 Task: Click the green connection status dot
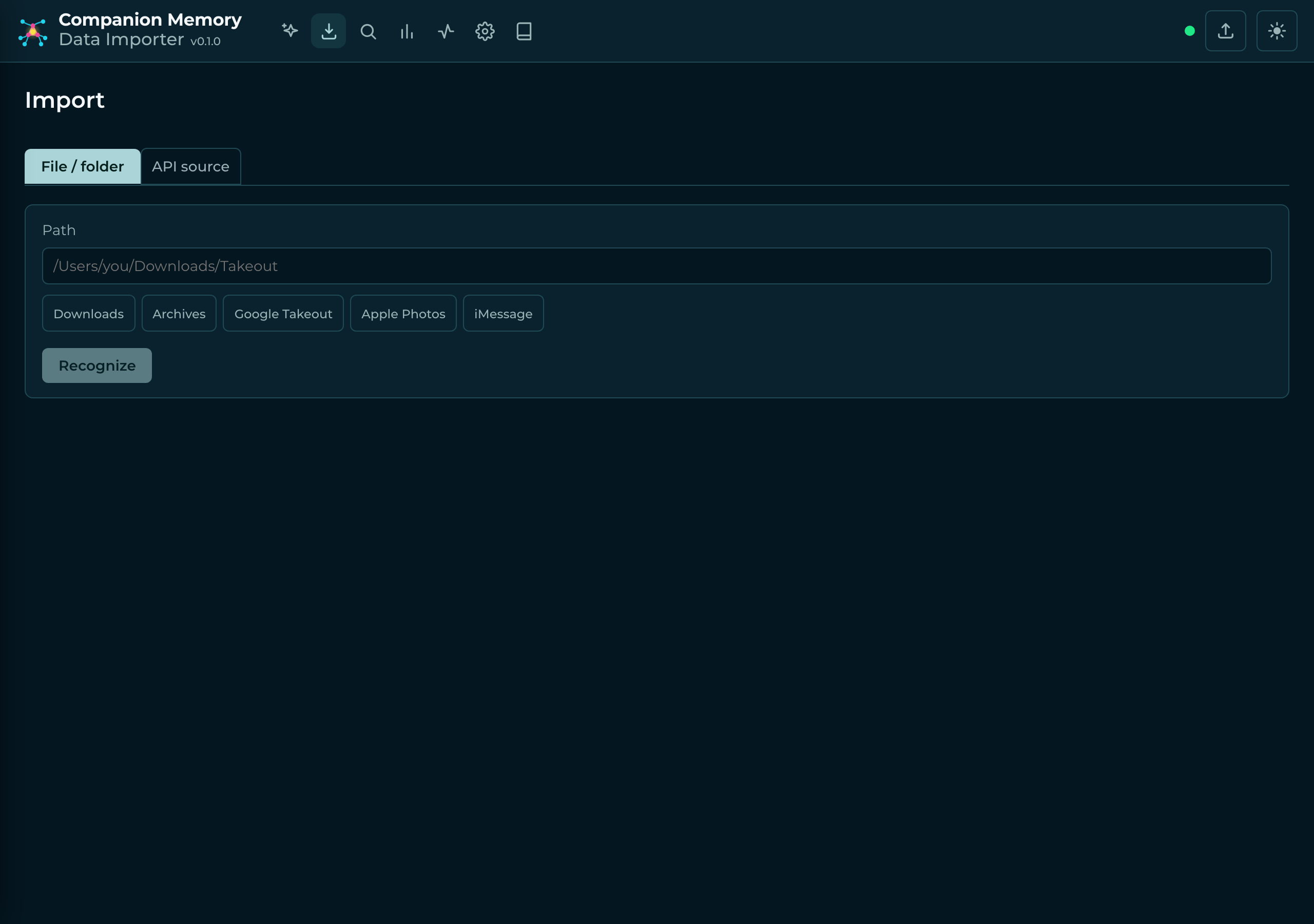click(x=1189, y=31)
